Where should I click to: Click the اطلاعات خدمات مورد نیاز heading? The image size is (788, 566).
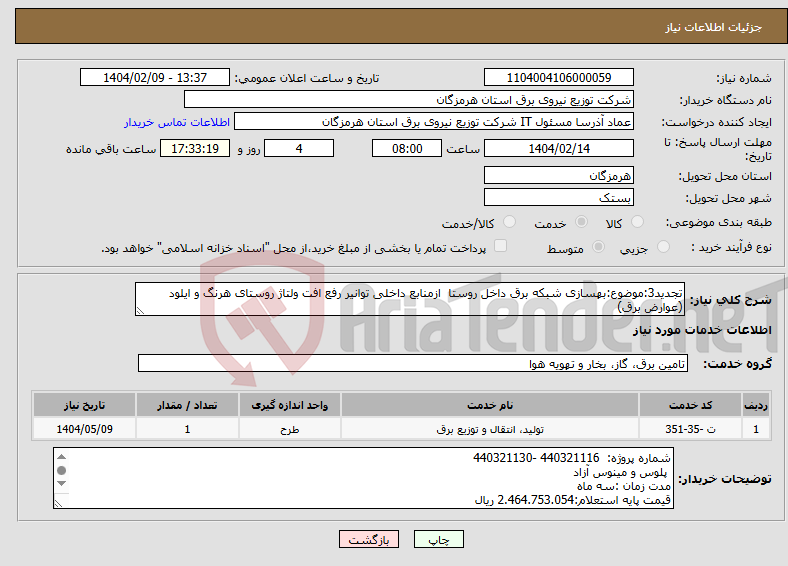702,330
